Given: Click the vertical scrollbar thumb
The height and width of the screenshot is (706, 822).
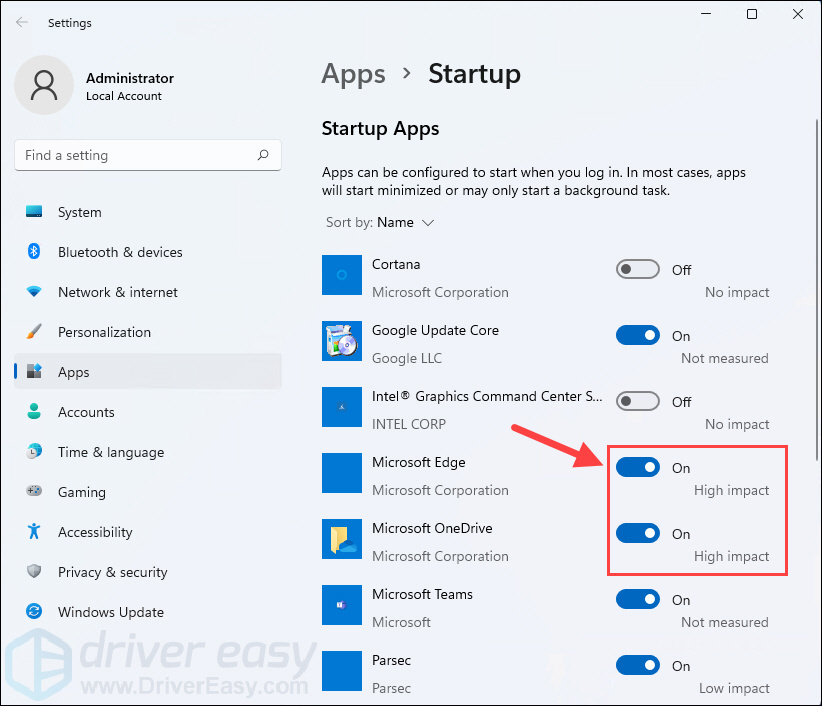Looking at the screenshot, I should [817, 290].
